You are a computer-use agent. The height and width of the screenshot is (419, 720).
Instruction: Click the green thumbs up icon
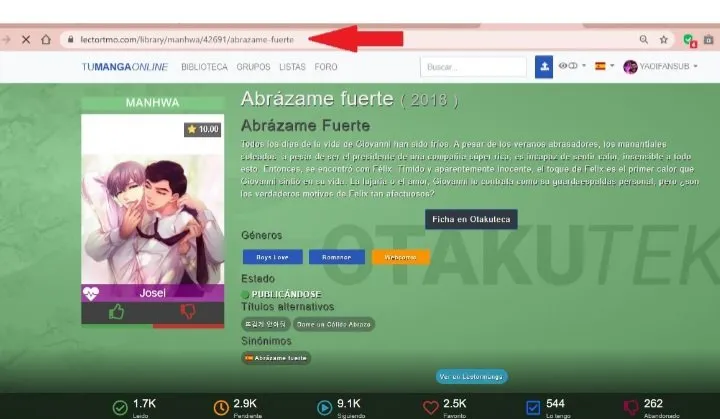click(x=117, y=312)
